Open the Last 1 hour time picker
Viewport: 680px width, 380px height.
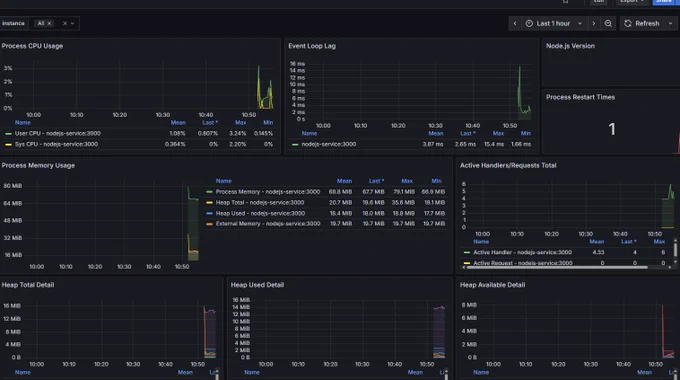553,23
